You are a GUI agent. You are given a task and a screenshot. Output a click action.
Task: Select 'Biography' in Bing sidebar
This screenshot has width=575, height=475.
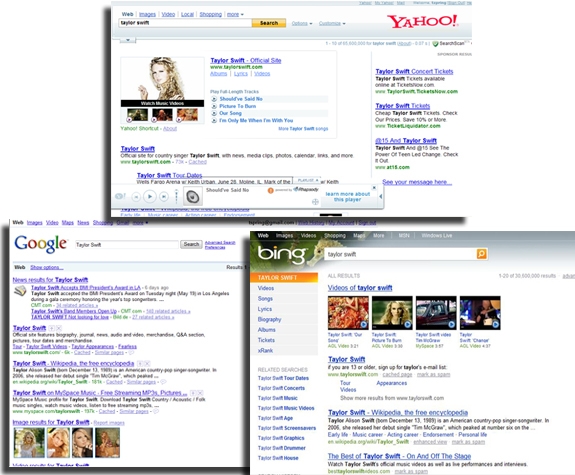pos(270,319)
